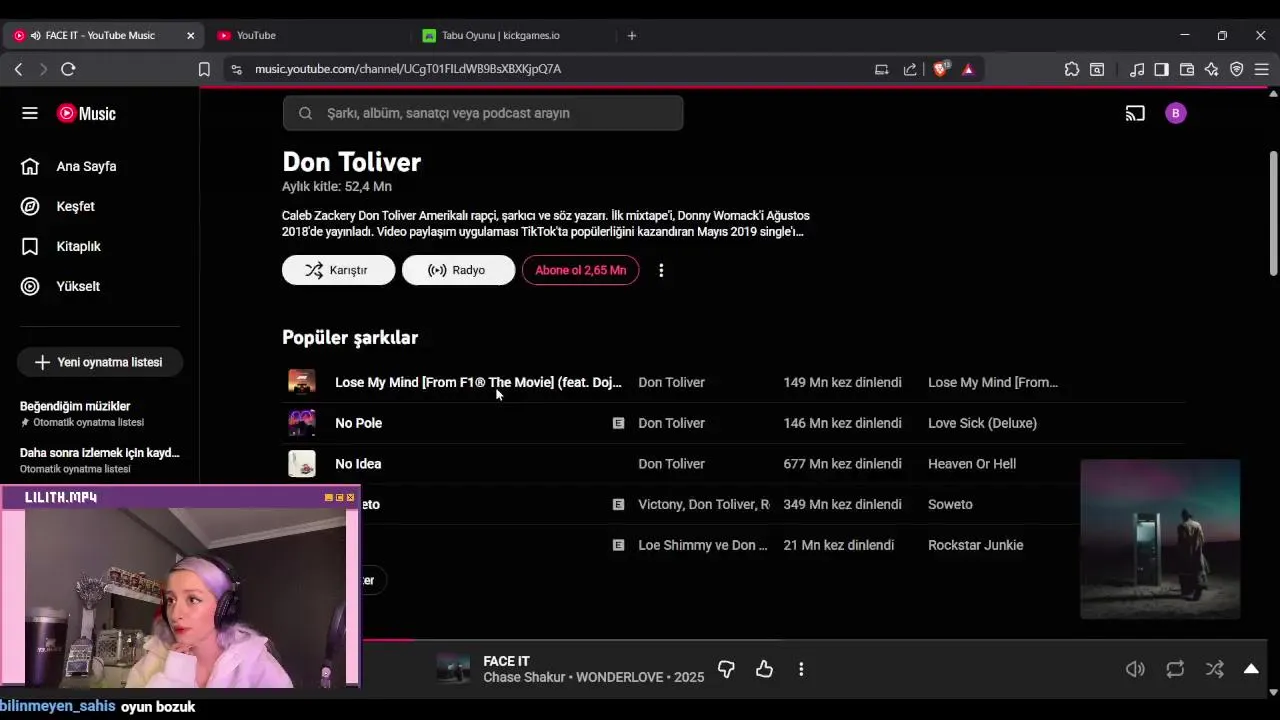Click the Karıştır shuffle button

point(338,270)
